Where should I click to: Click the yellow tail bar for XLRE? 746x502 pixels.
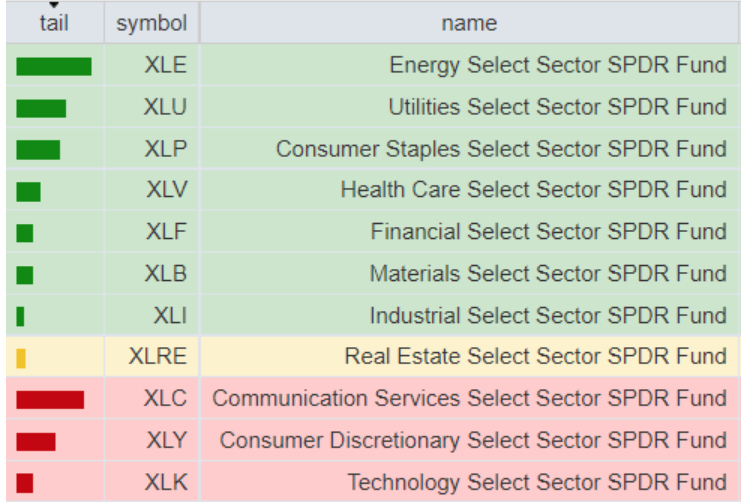click(x=21, y=357)
